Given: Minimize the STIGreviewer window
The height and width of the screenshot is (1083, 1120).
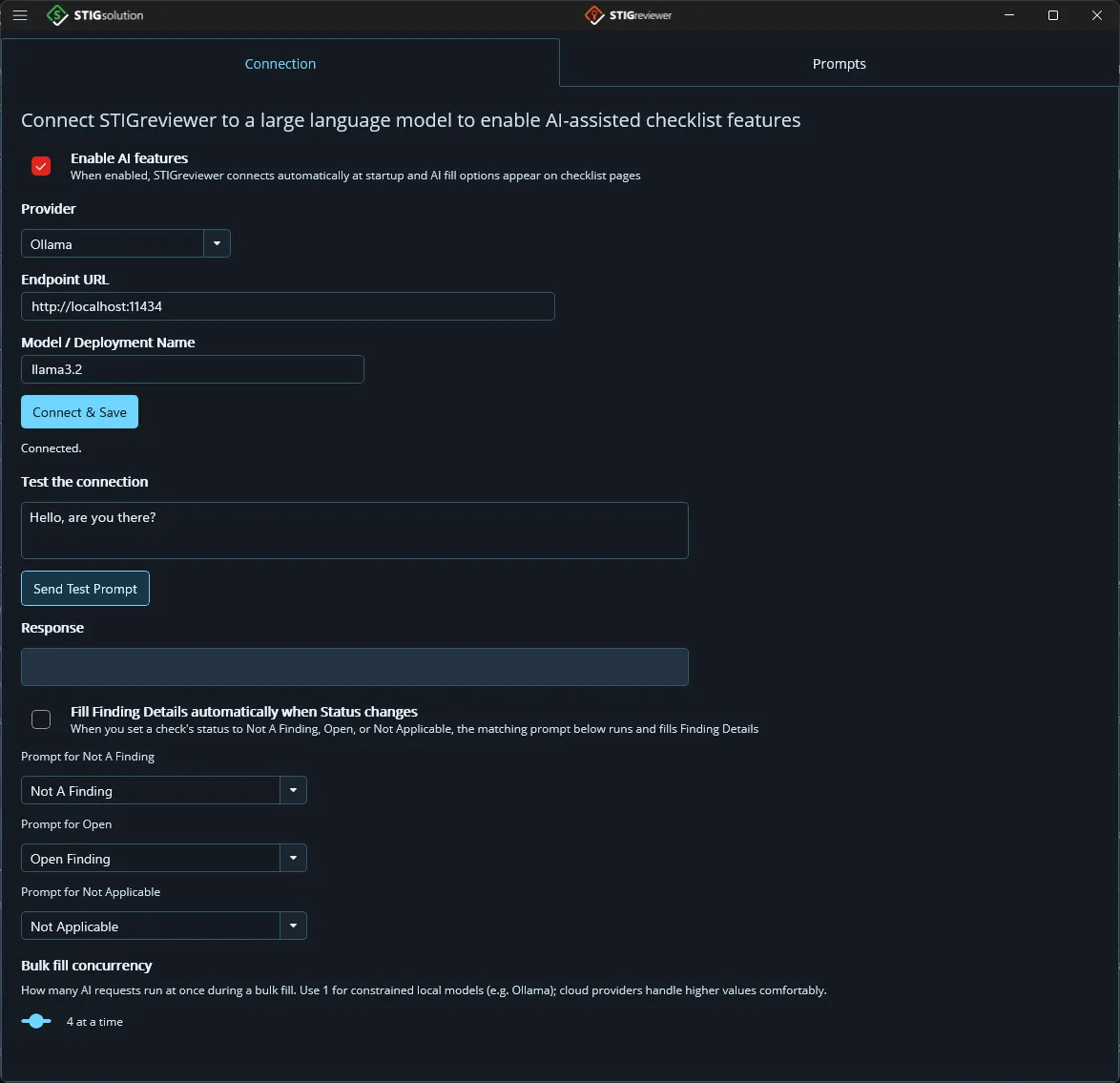Looking at the screenshot, I should coord(1009,15).
